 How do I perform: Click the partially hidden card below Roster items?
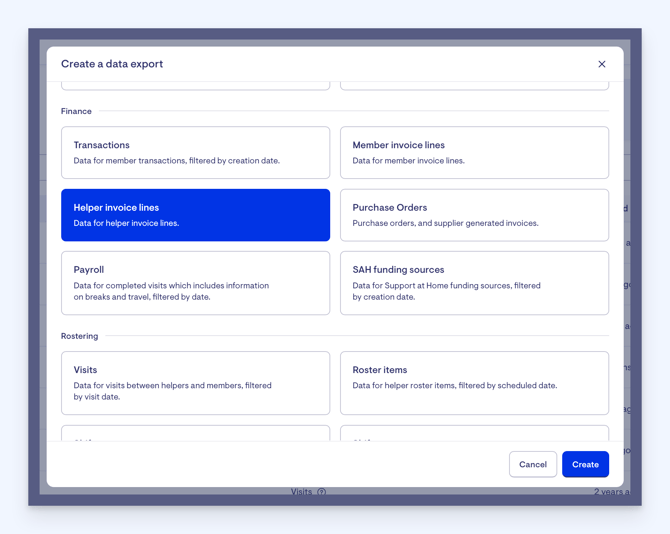[x=474, y=434]
